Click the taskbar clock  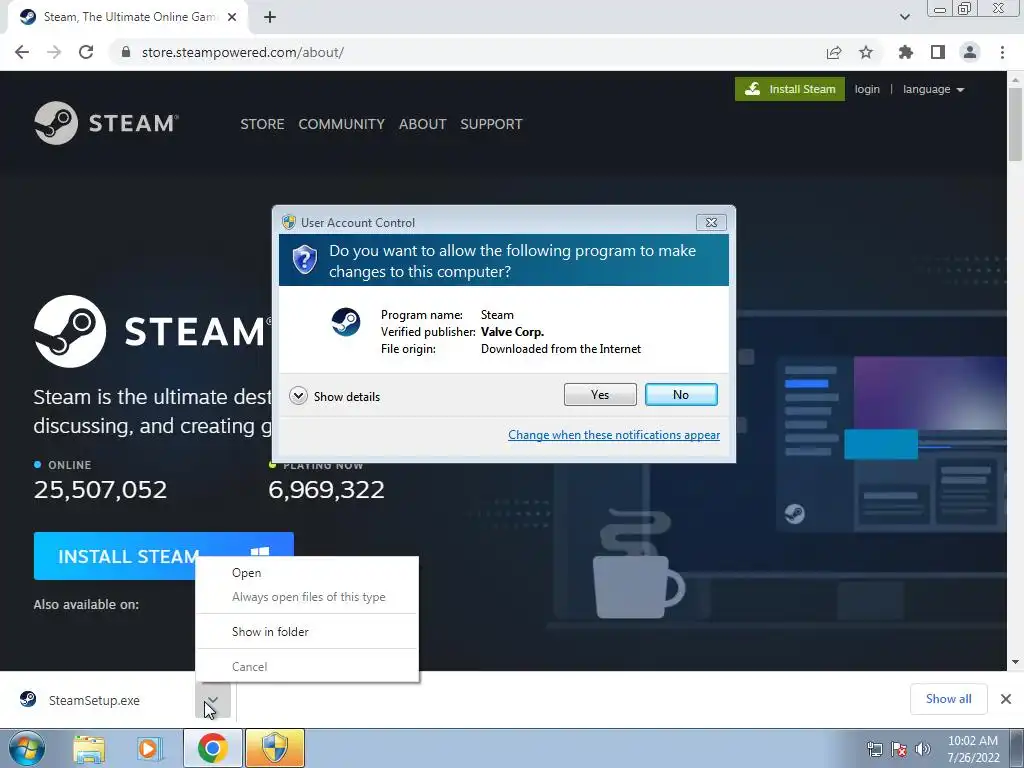coord(973,749)
